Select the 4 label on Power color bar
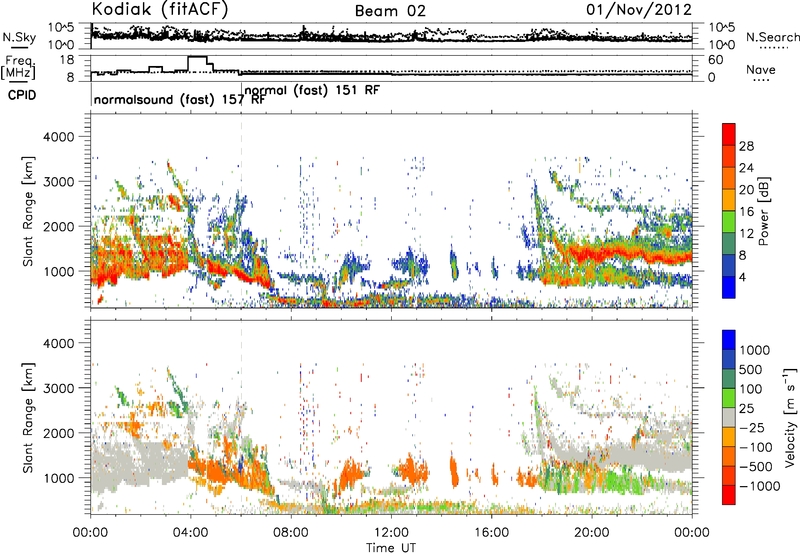 (743, 278)
